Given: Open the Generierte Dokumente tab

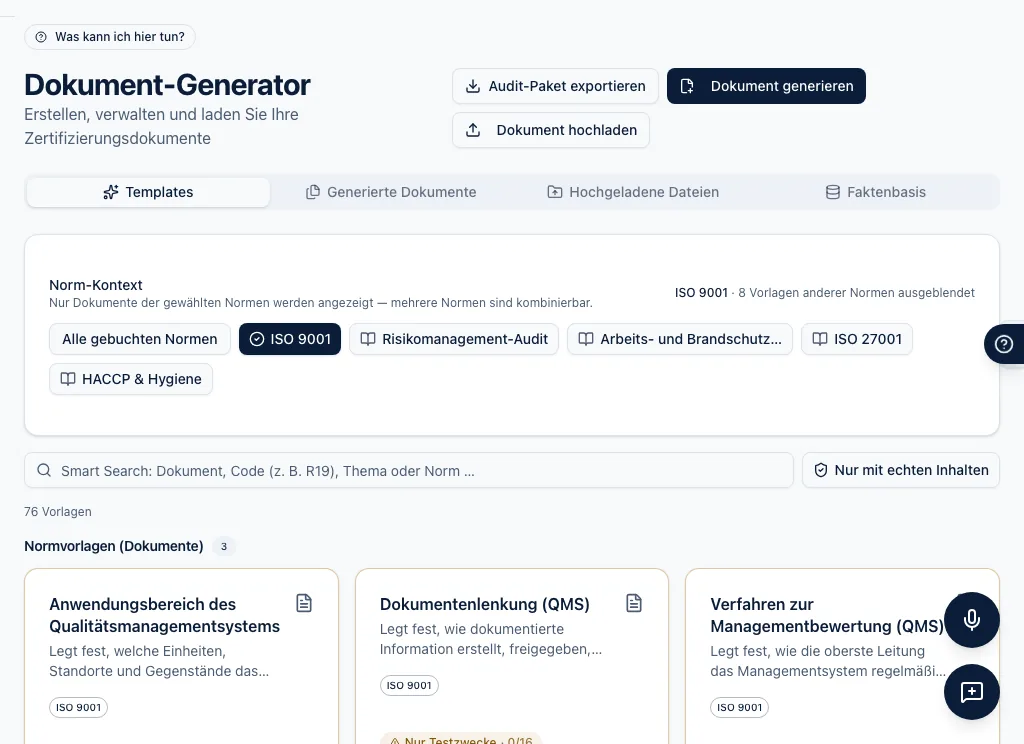Looking at the screenshot, I should [391, 192].
